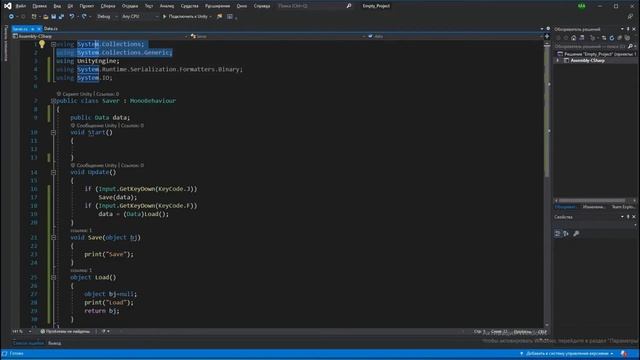Open the Assembly-CSharp project dropdown in navigation bar
The height and width of the screenshot is (360, 640).
point(100,36)
